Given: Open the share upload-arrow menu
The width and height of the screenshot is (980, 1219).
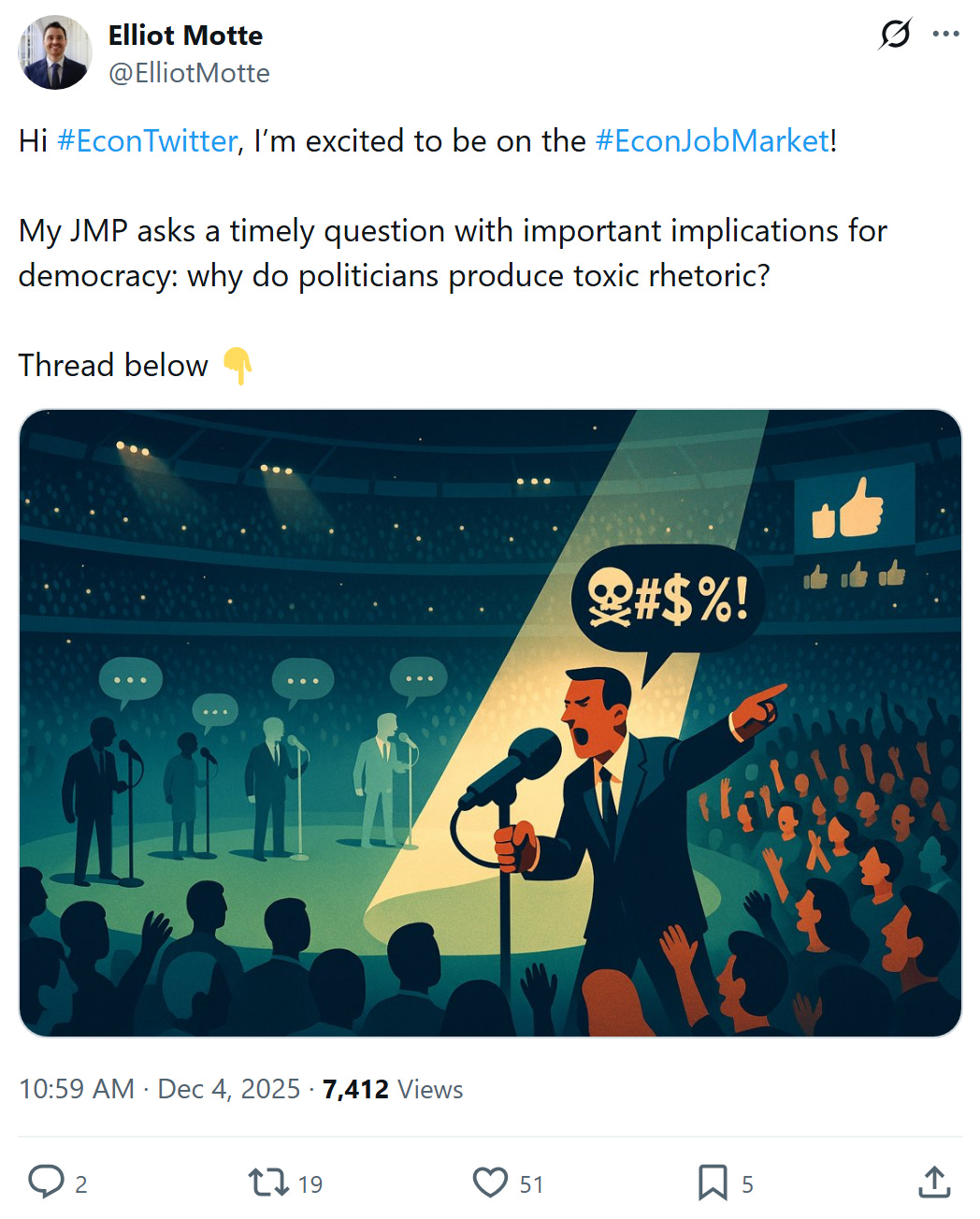Looking at the screenshot, I should [933, 1183].
